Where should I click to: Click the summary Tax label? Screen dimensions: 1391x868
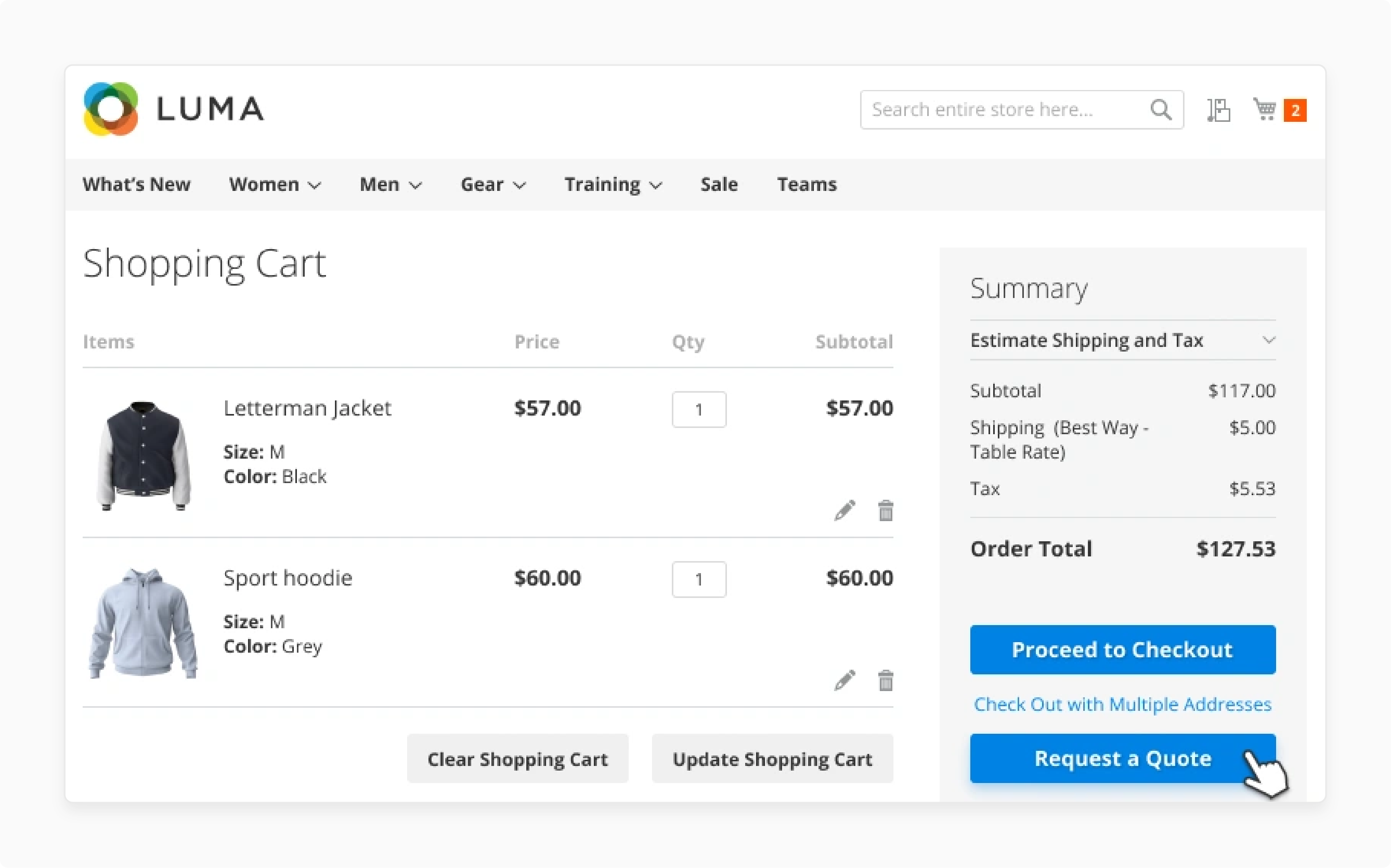[x=985, y=489]
